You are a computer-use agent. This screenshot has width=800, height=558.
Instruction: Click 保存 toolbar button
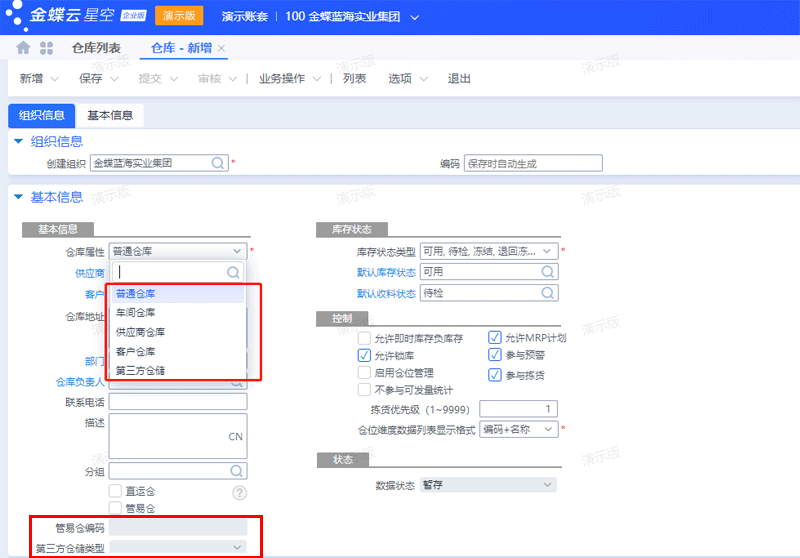coord(91,79)
